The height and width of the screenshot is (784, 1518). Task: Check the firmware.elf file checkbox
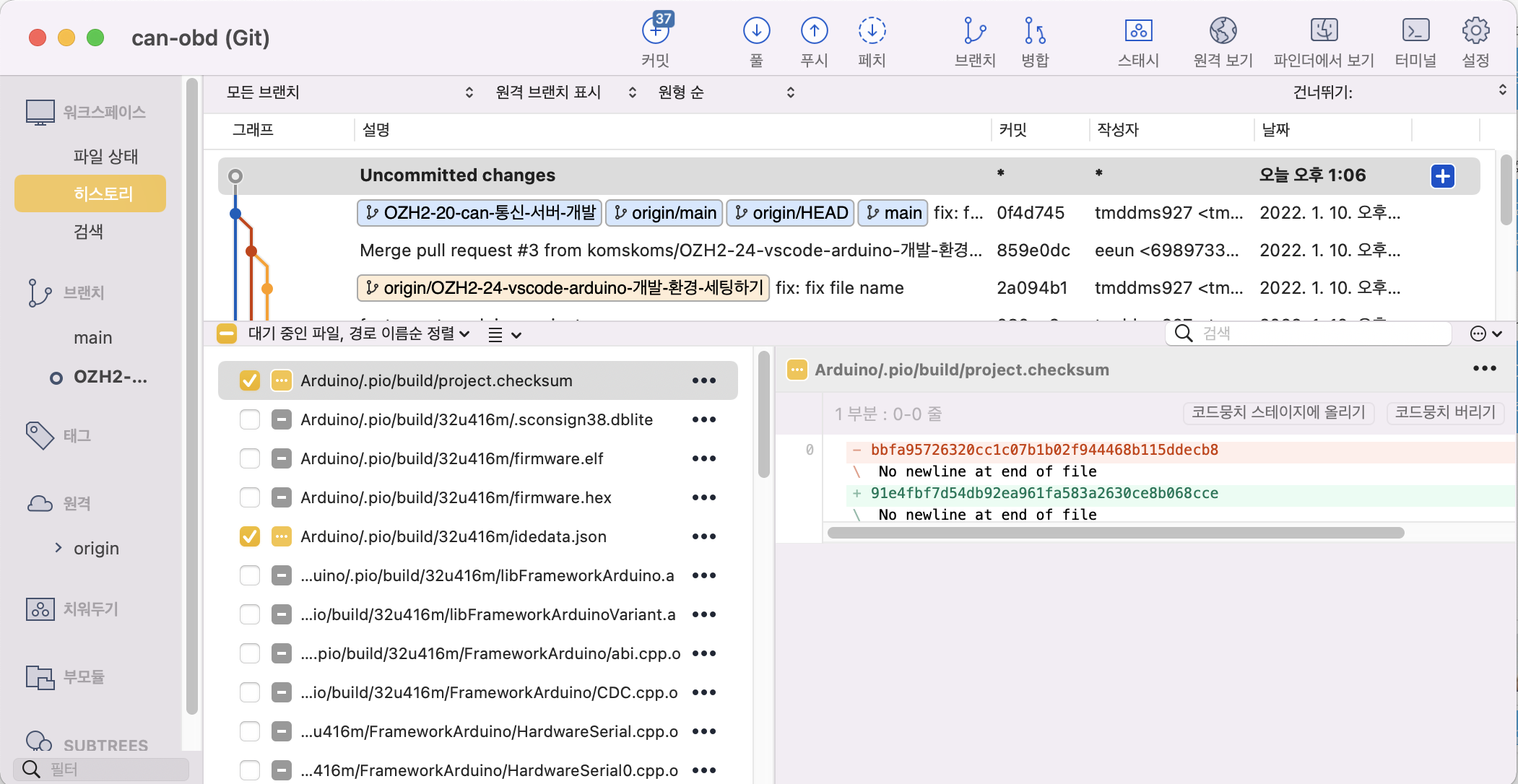(250, 458)
